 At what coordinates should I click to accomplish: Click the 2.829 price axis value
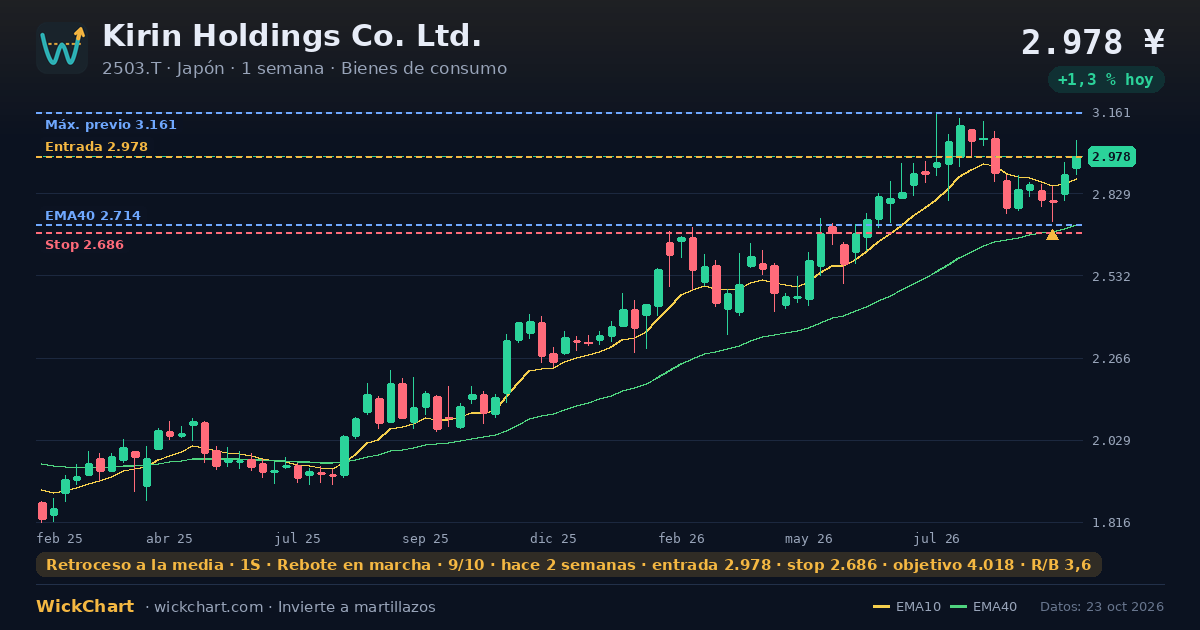coord(1112,194)
